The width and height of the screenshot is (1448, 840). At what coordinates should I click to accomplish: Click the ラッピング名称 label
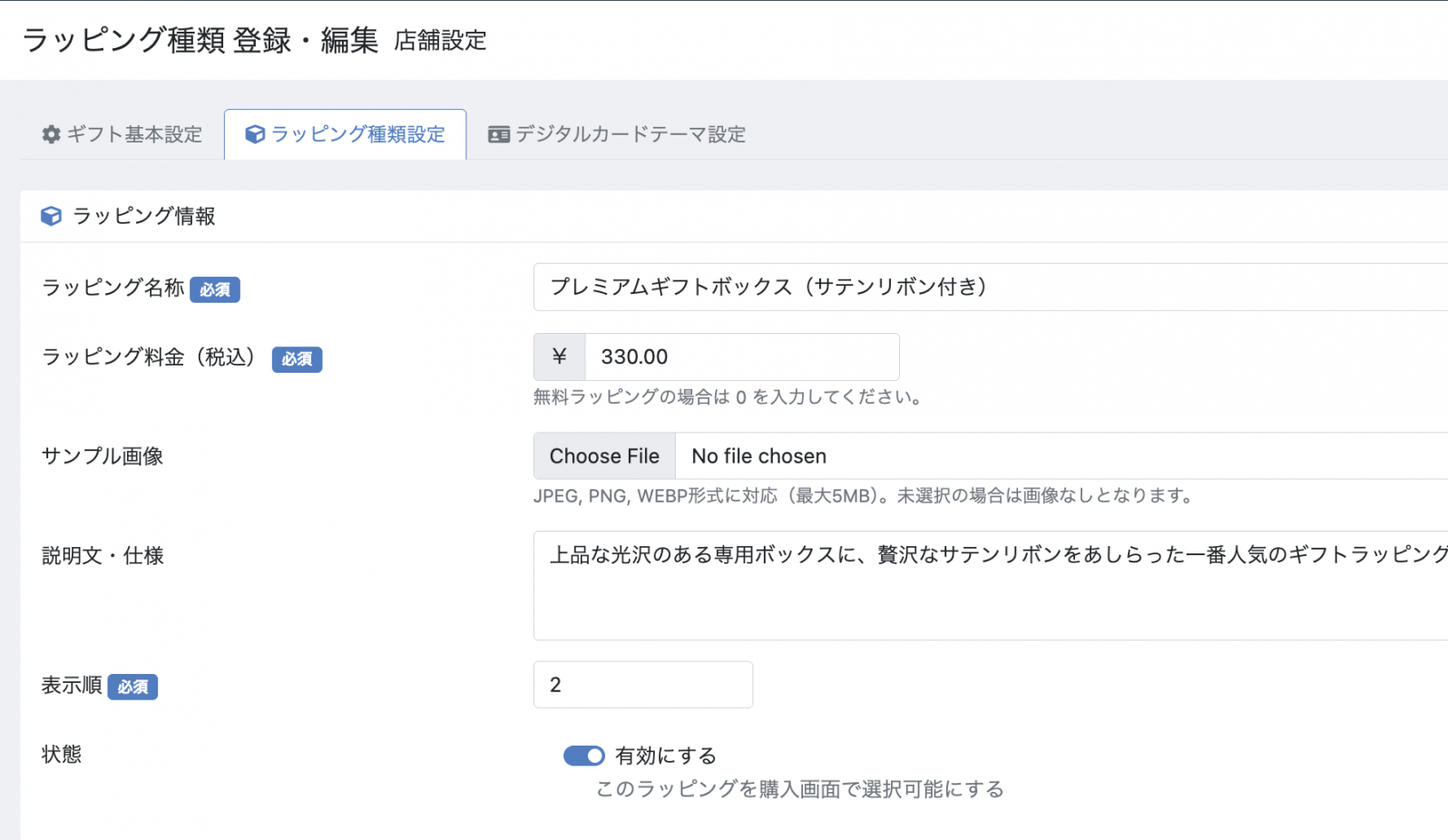tap(113, 288)
